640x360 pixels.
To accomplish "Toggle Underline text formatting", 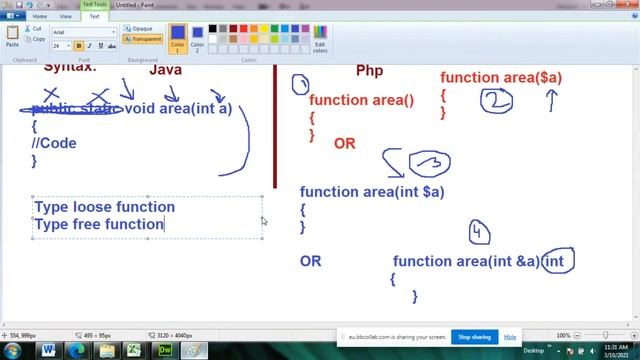I will 101,46.
